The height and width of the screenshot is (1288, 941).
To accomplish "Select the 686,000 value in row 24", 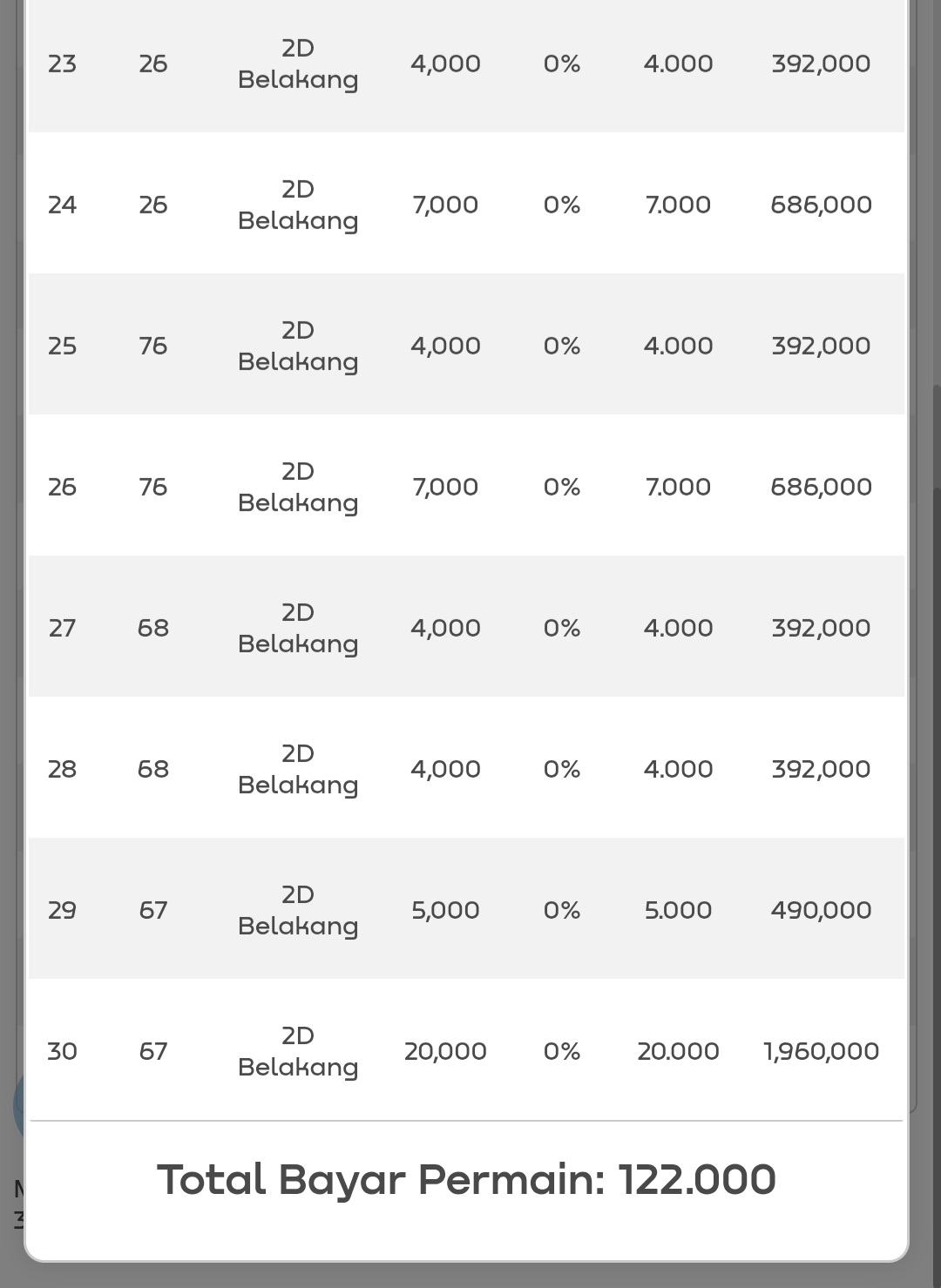I will (x=821, y=205).
